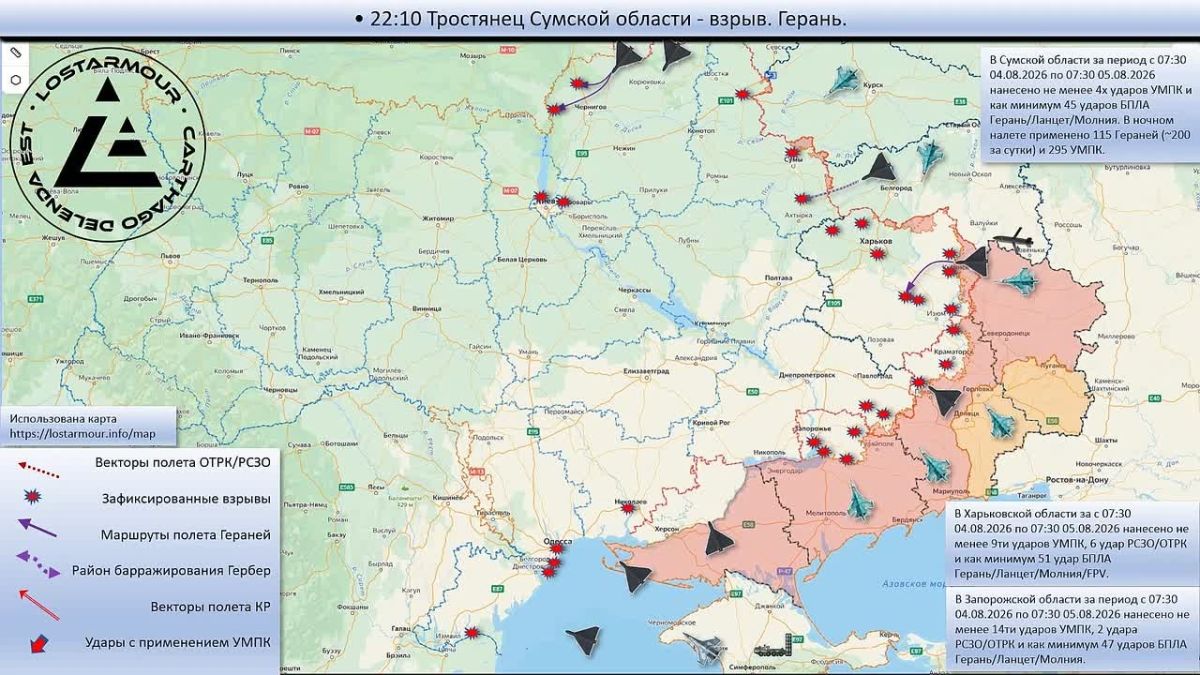Click the recorded explosions legend icon
Image resolution: width=1200 pixels, height=675 pixels.
[x=34, y=498]
